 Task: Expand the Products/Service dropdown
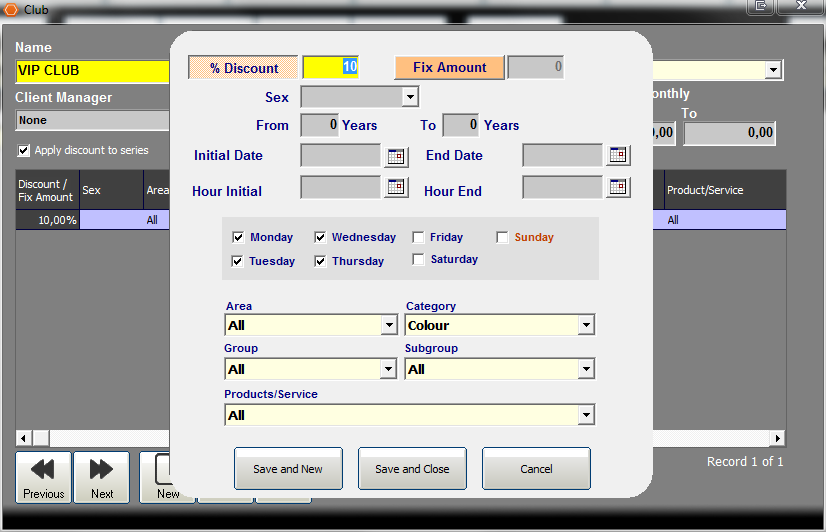click(x=586, y=415)
